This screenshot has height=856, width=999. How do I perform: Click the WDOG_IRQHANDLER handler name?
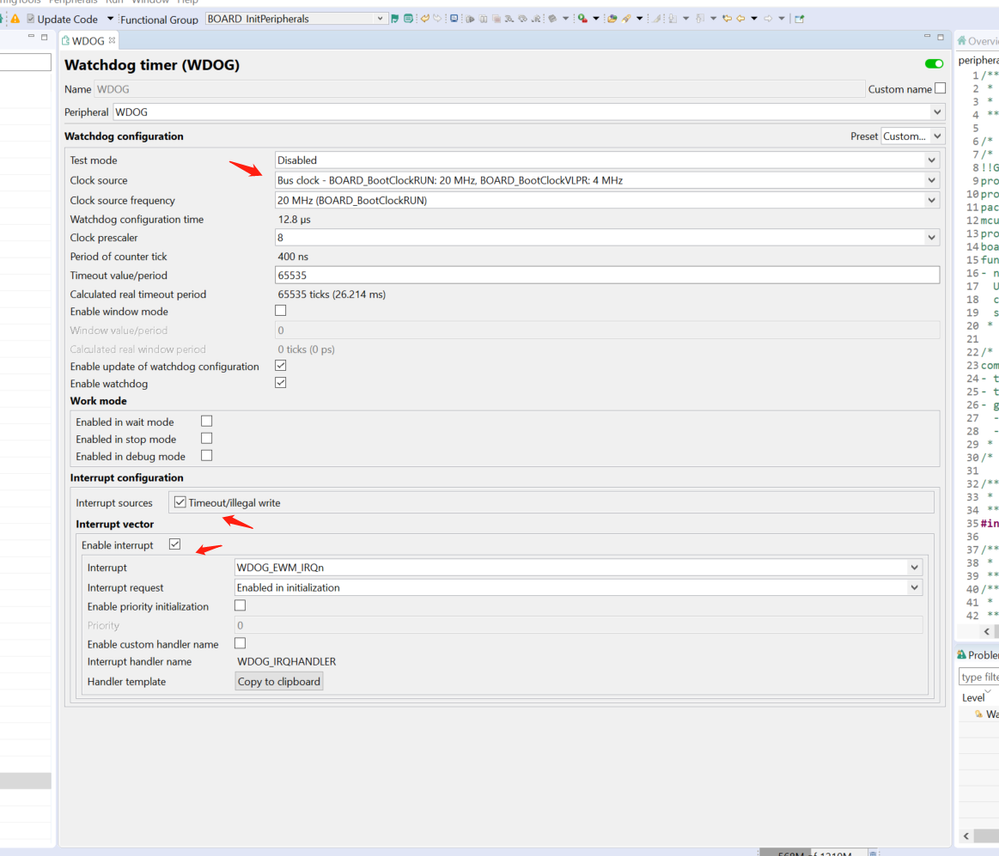tap(287, 662)
